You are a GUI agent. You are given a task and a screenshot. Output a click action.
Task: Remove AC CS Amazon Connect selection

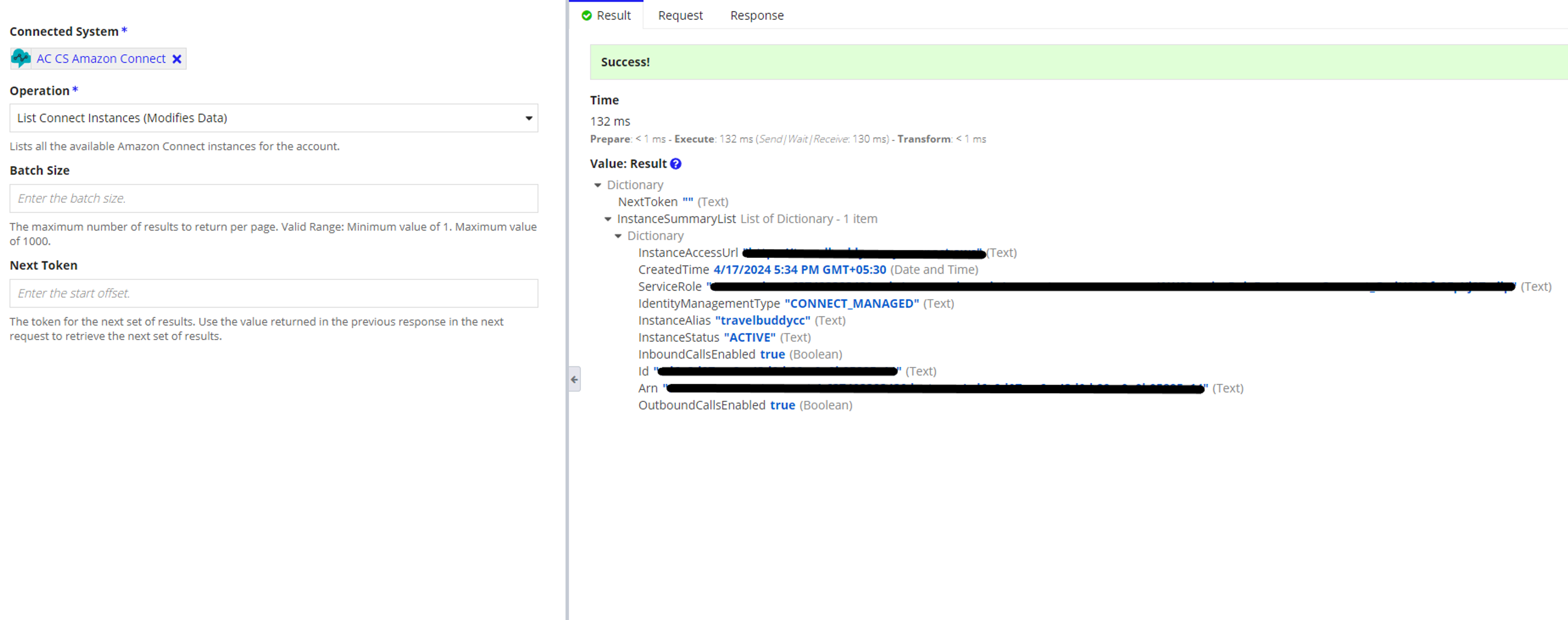coord(176,59)
